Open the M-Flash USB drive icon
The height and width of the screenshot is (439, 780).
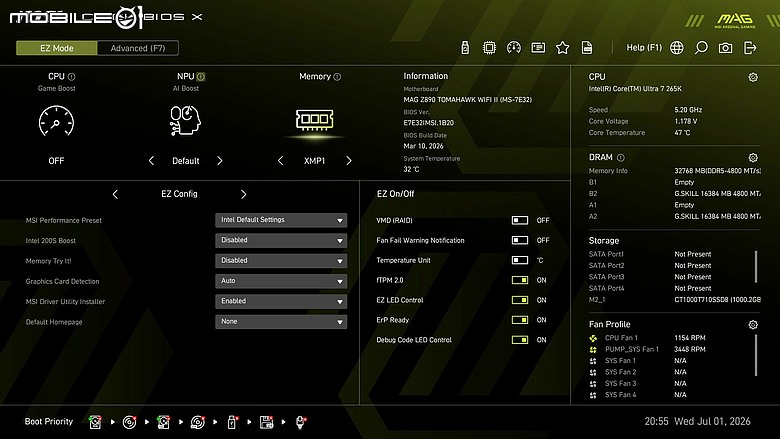coord(465,48)
